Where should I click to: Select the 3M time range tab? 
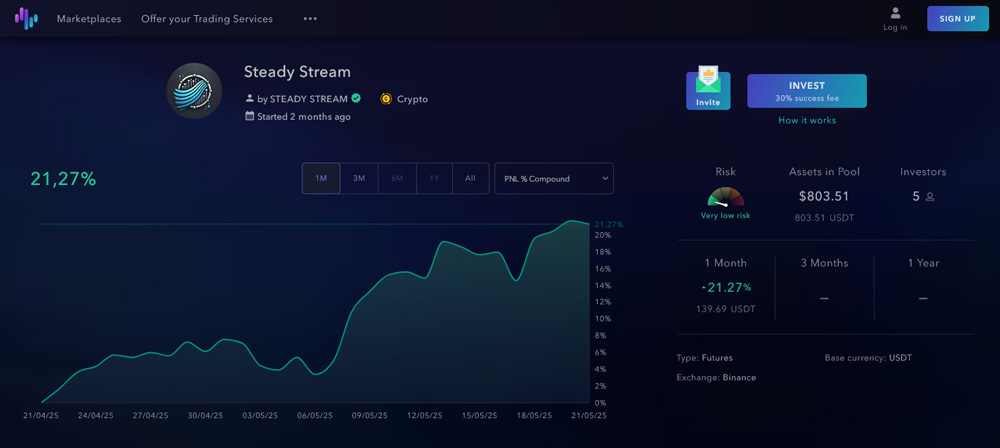coord(359,178)
